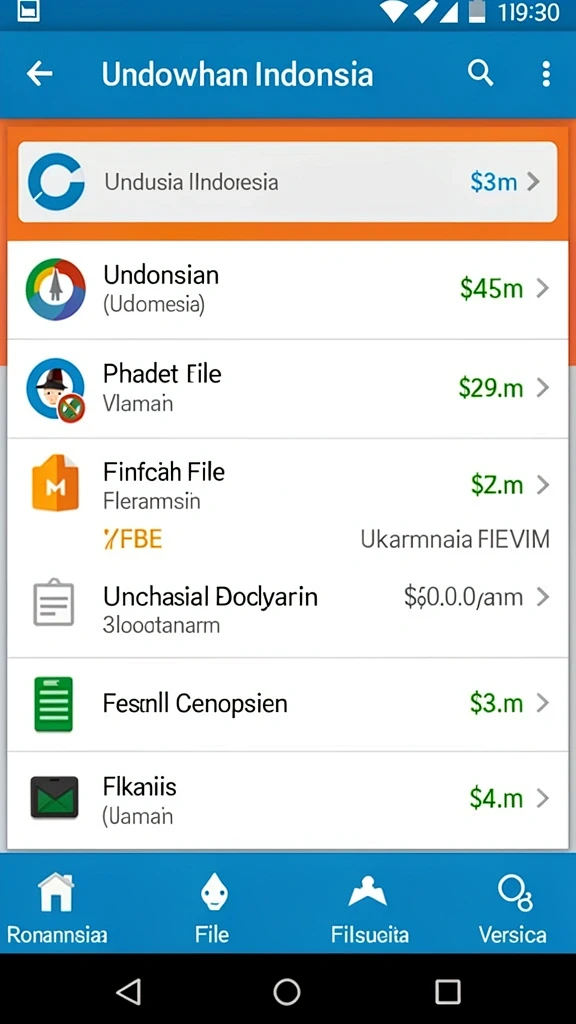This screenshot has height=1024, width=576.
Task: Switch to the File tab
Action: coord(212,909)
